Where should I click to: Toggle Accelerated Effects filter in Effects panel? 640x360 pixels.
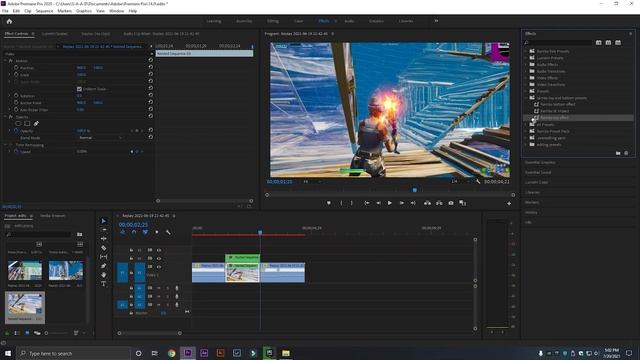(x=598, y=42)
